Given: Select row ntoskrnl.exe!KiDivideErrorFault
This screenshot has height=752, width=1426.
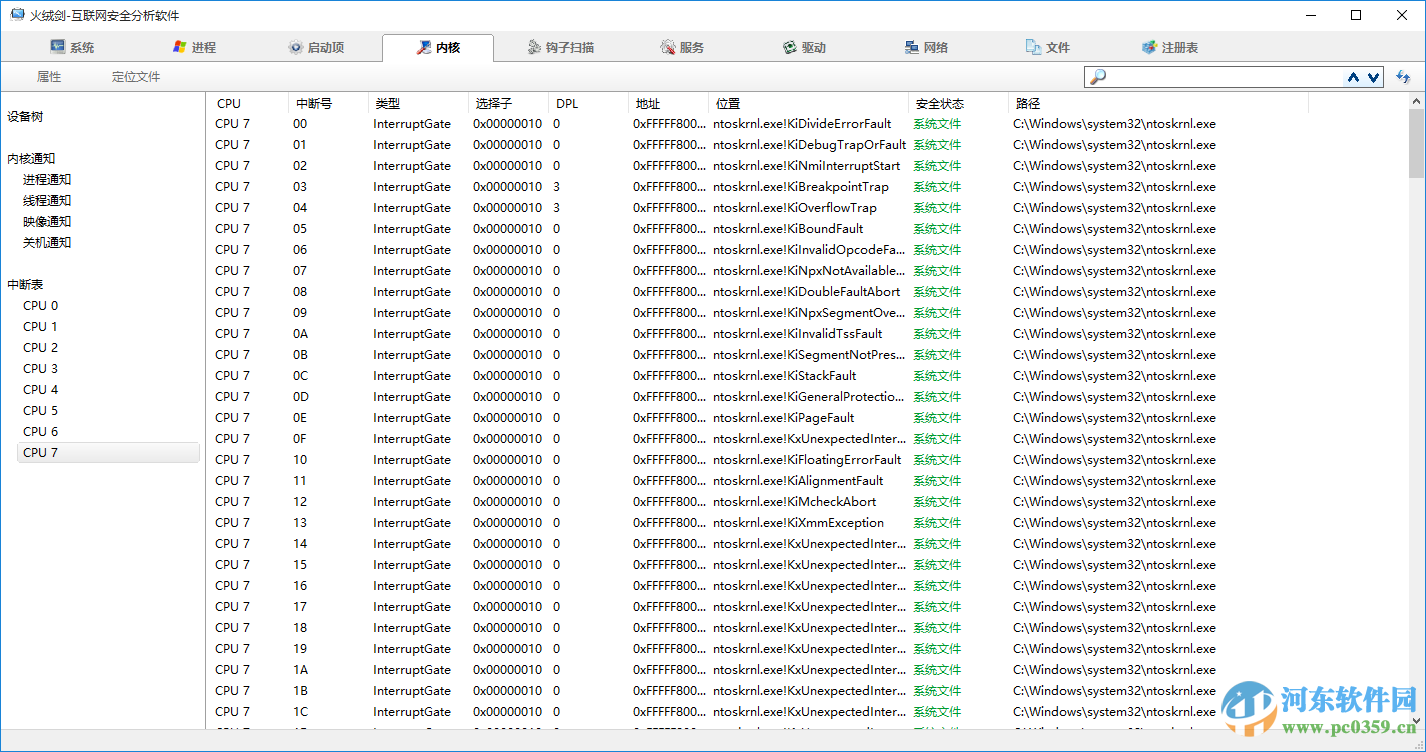Looking at the screenshot, I should (808, 124).
